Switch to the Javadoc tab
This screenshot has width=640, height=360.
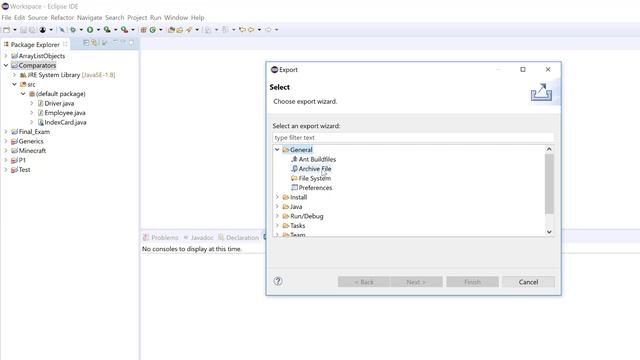tap(198, 238)
